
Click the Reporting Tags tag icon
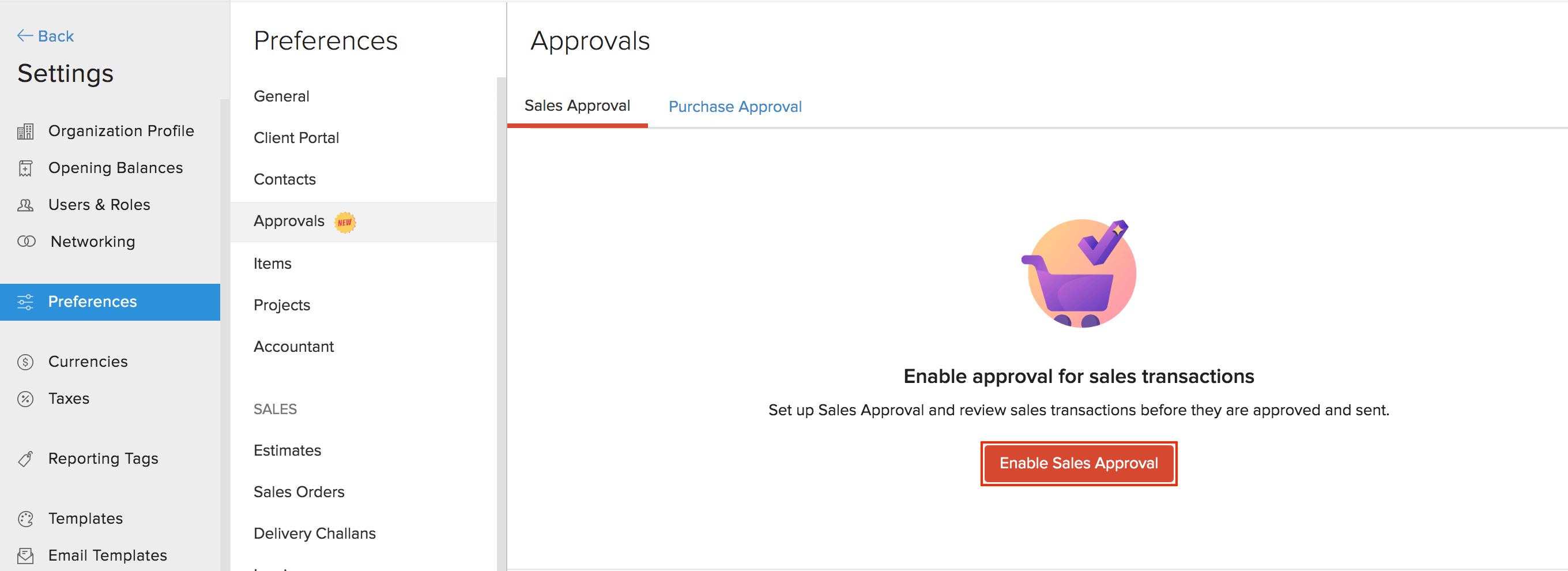25,459
